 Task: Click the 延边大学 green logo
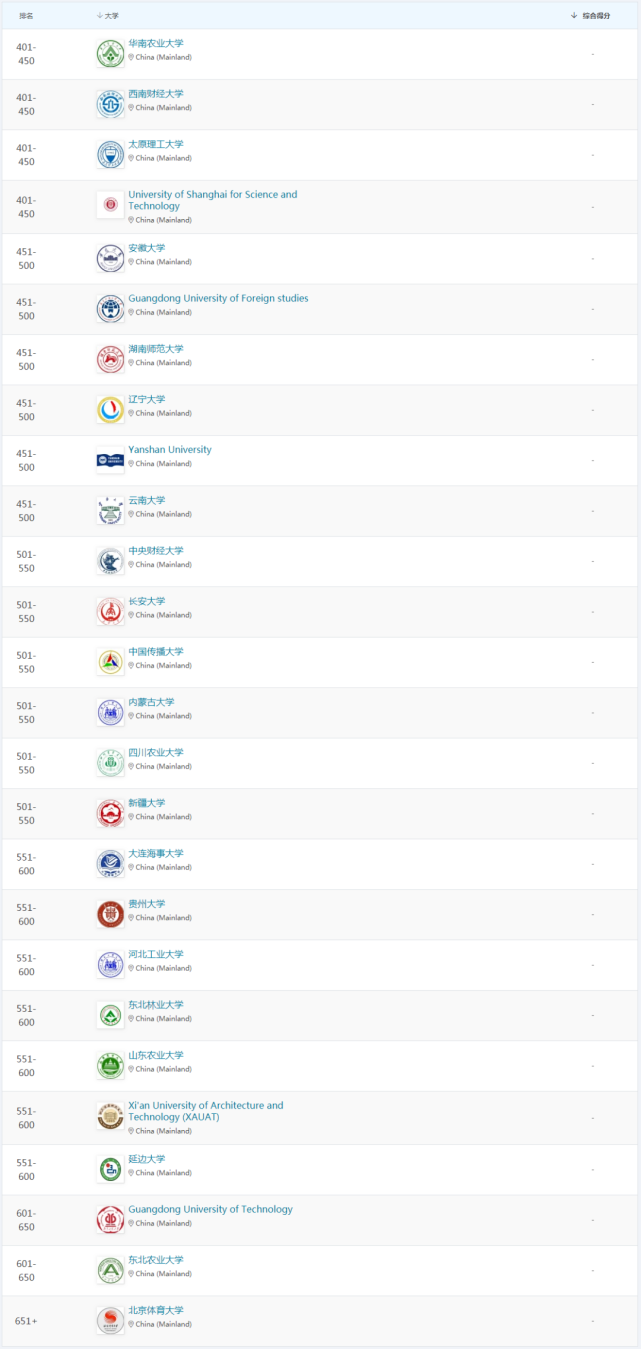click(x=110, y=1169)
